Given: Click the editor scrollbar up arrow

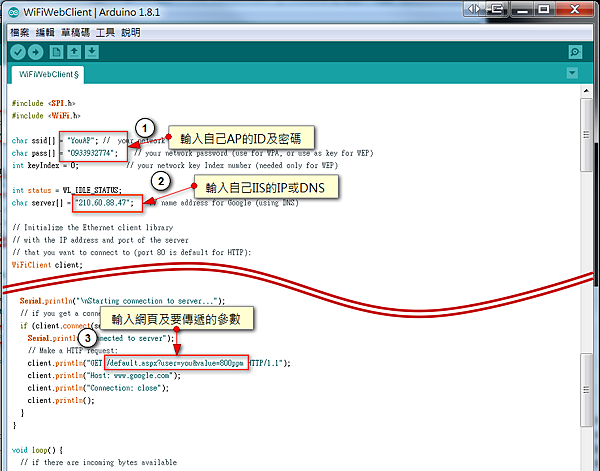Looking at the screenshot, I should click(x=587, y=91).
